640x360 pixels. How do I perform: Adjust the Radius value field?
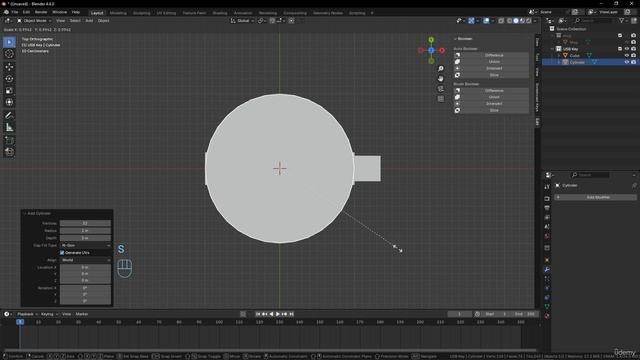[x=85, y=231]
